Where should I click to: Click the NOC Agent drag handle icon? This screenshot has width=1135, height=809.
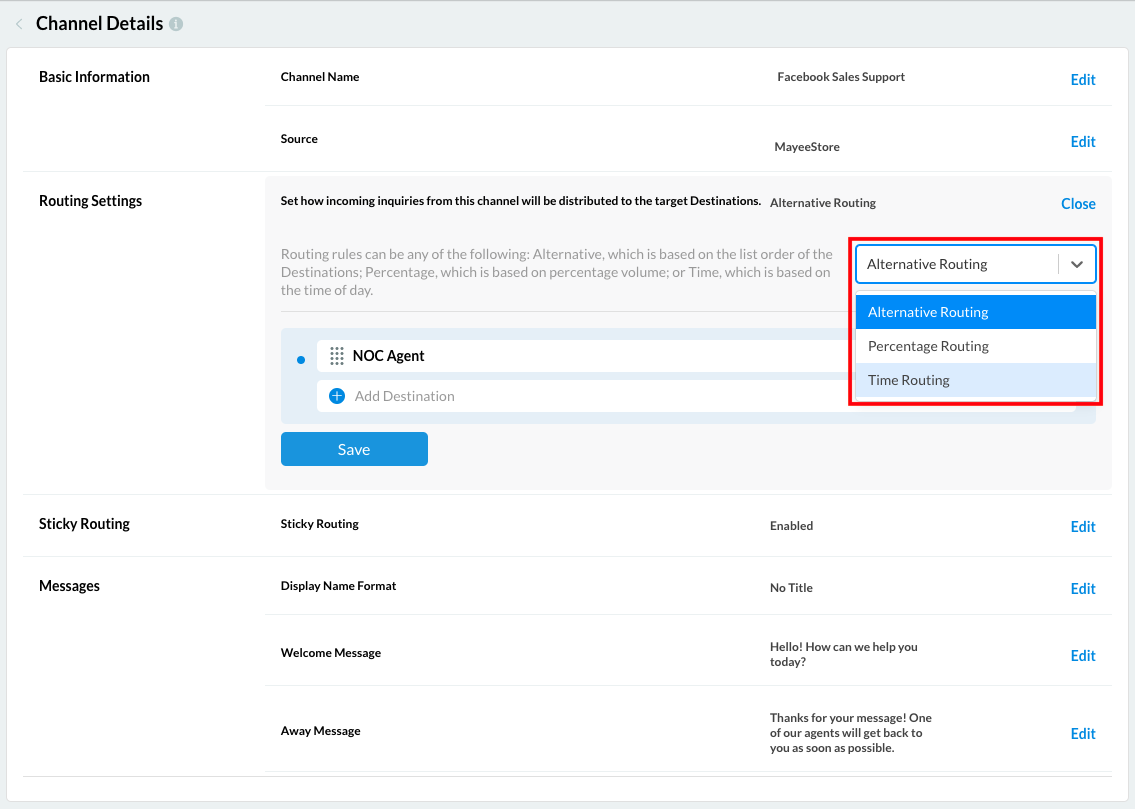point(337,355)
